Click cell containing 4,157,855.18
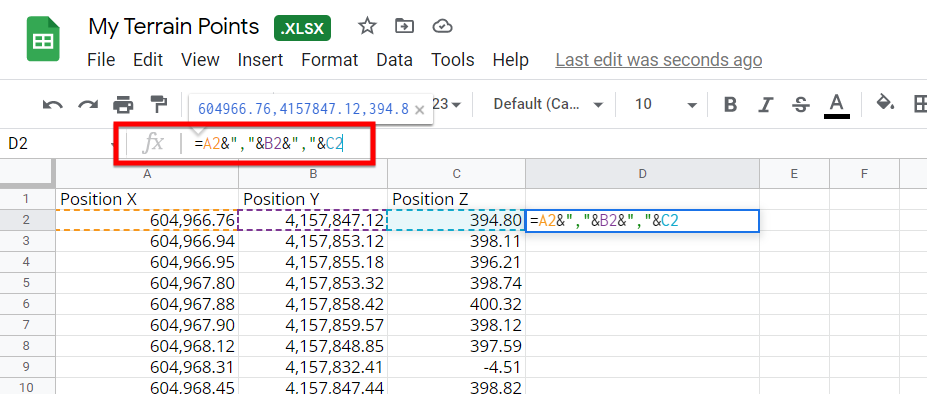927x394 pixels. pyautogui.click(x=313, y=262)
